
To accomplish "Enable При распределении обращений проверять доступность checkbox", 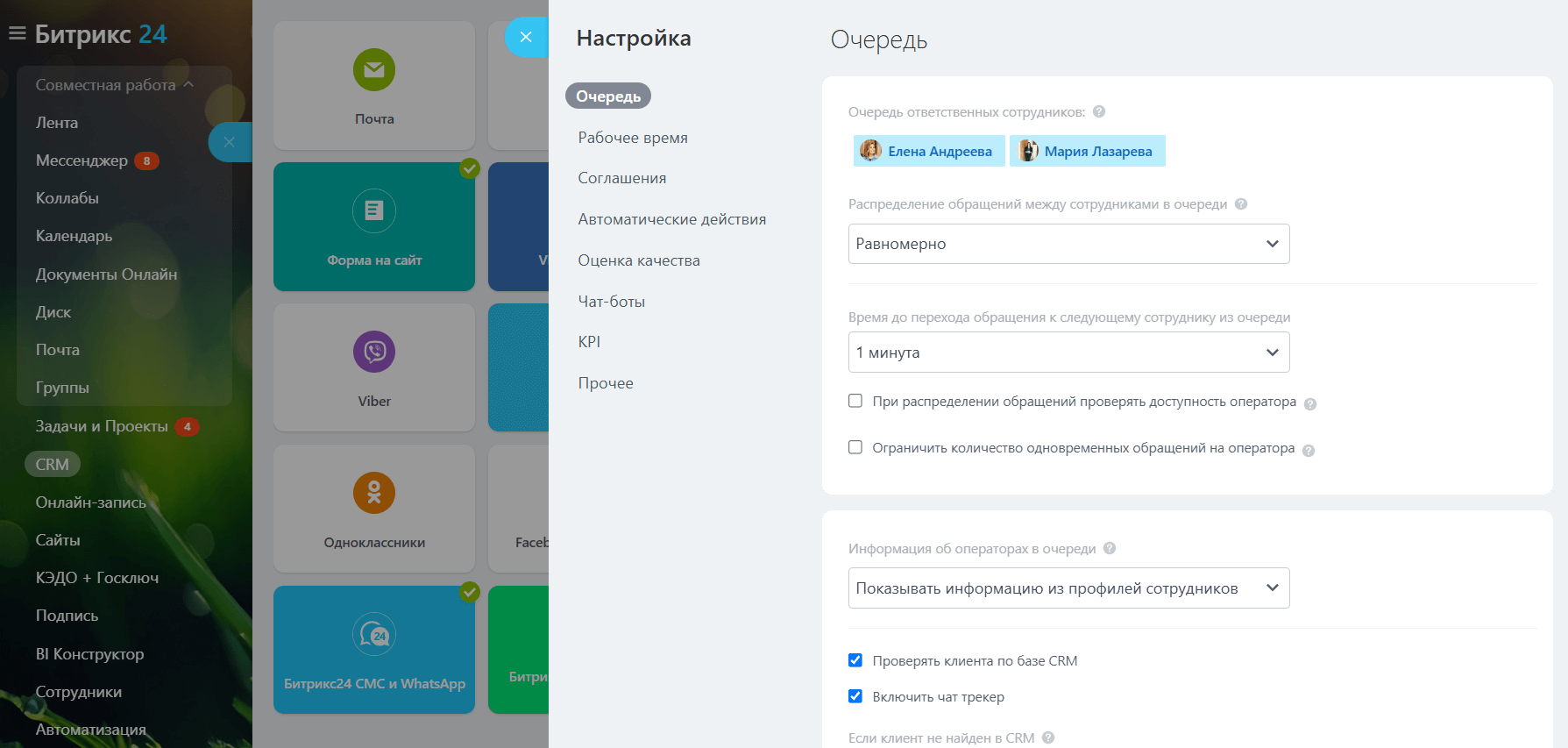I will point(855,401).
